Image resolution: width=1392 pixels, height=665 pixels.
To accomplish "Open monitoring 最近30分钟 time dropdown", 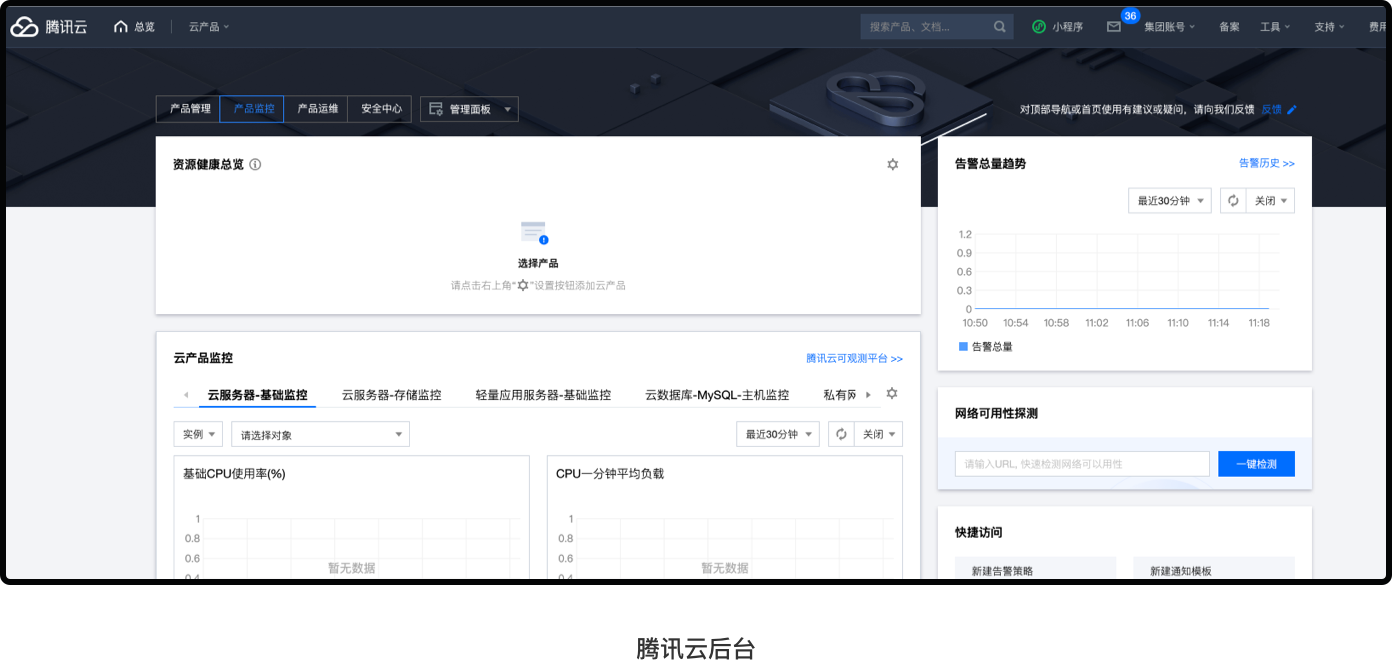I will (778, 434).
